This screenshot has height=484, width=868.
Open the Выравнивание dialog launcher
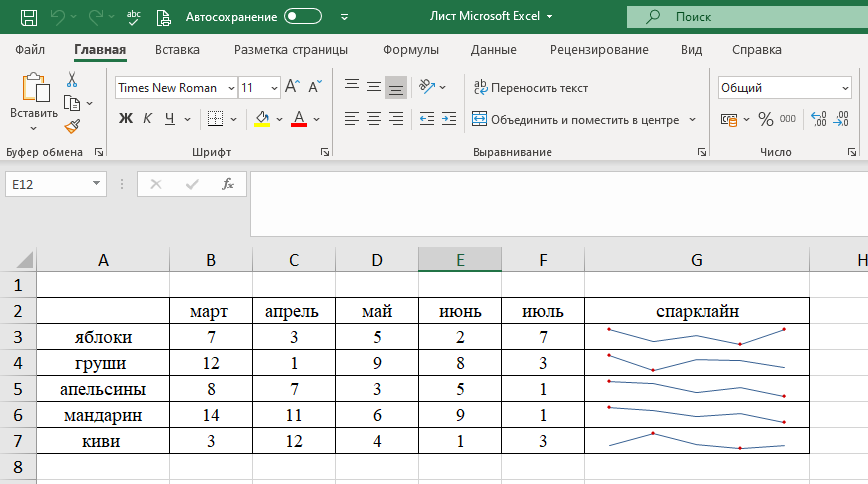(701, 152)
